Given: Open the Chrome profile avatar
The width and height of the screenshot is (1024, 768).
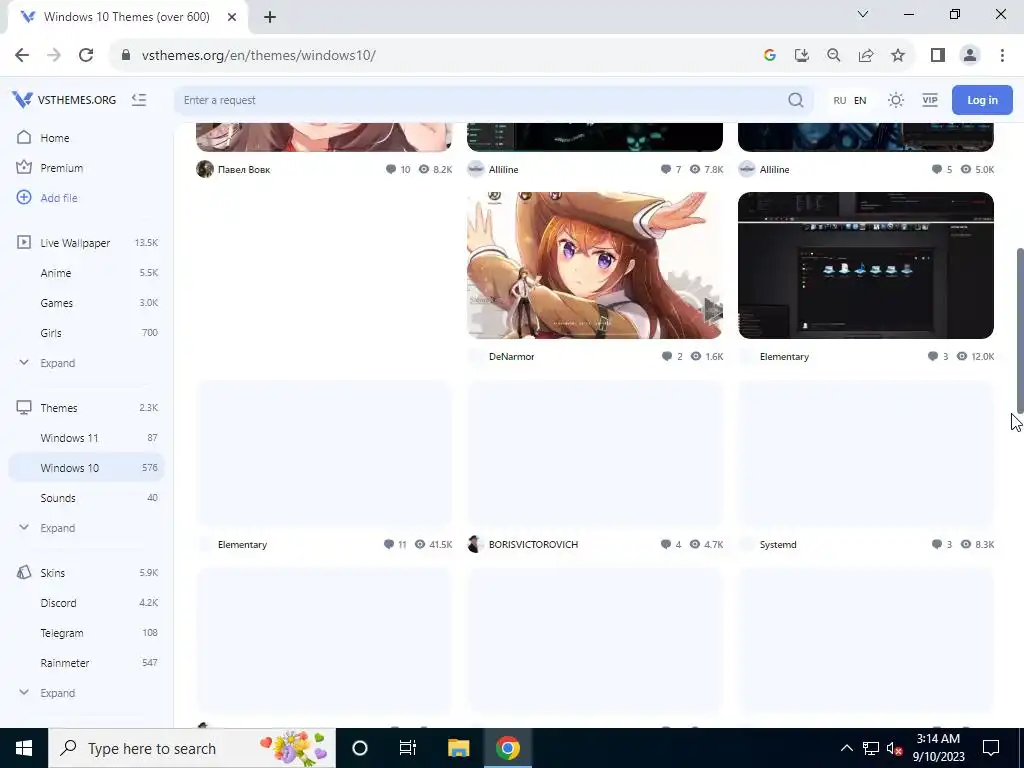Looking at the screenshot, I should point(970,55).
